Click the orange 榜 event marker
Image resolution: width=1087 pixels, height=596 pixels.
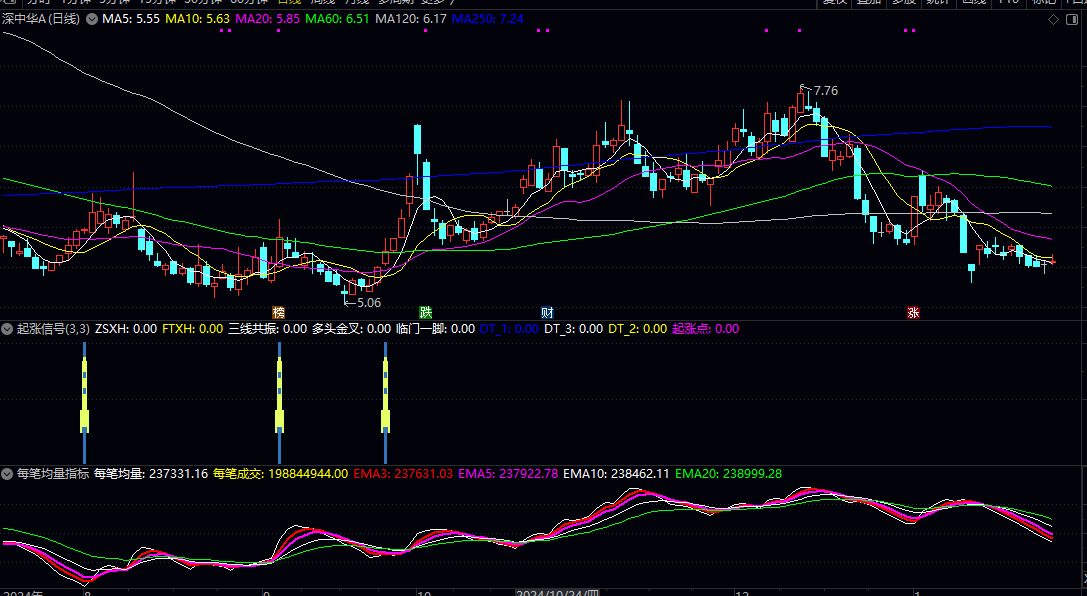(278, 312)
